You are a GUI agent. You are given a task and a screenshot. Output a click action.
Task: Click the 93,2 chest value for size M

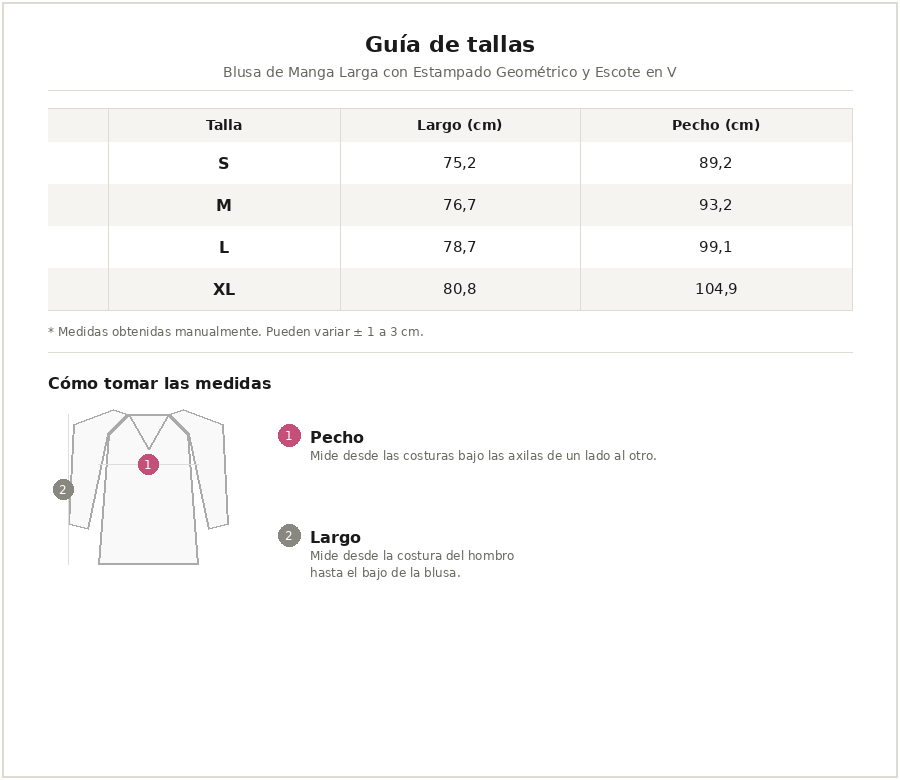tap(715, 205)
